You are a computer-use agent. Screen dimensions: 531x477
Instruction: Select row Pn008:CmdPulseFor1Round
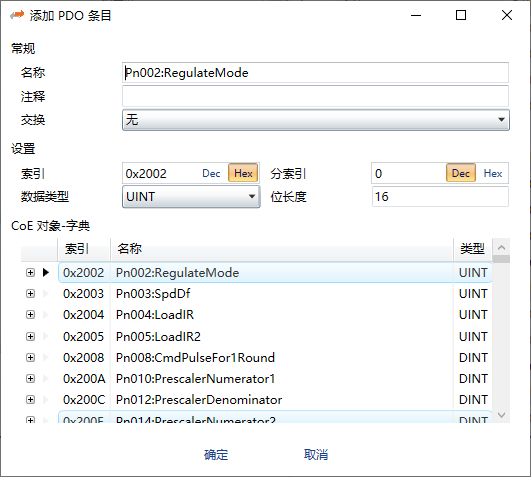pos(275,357)
